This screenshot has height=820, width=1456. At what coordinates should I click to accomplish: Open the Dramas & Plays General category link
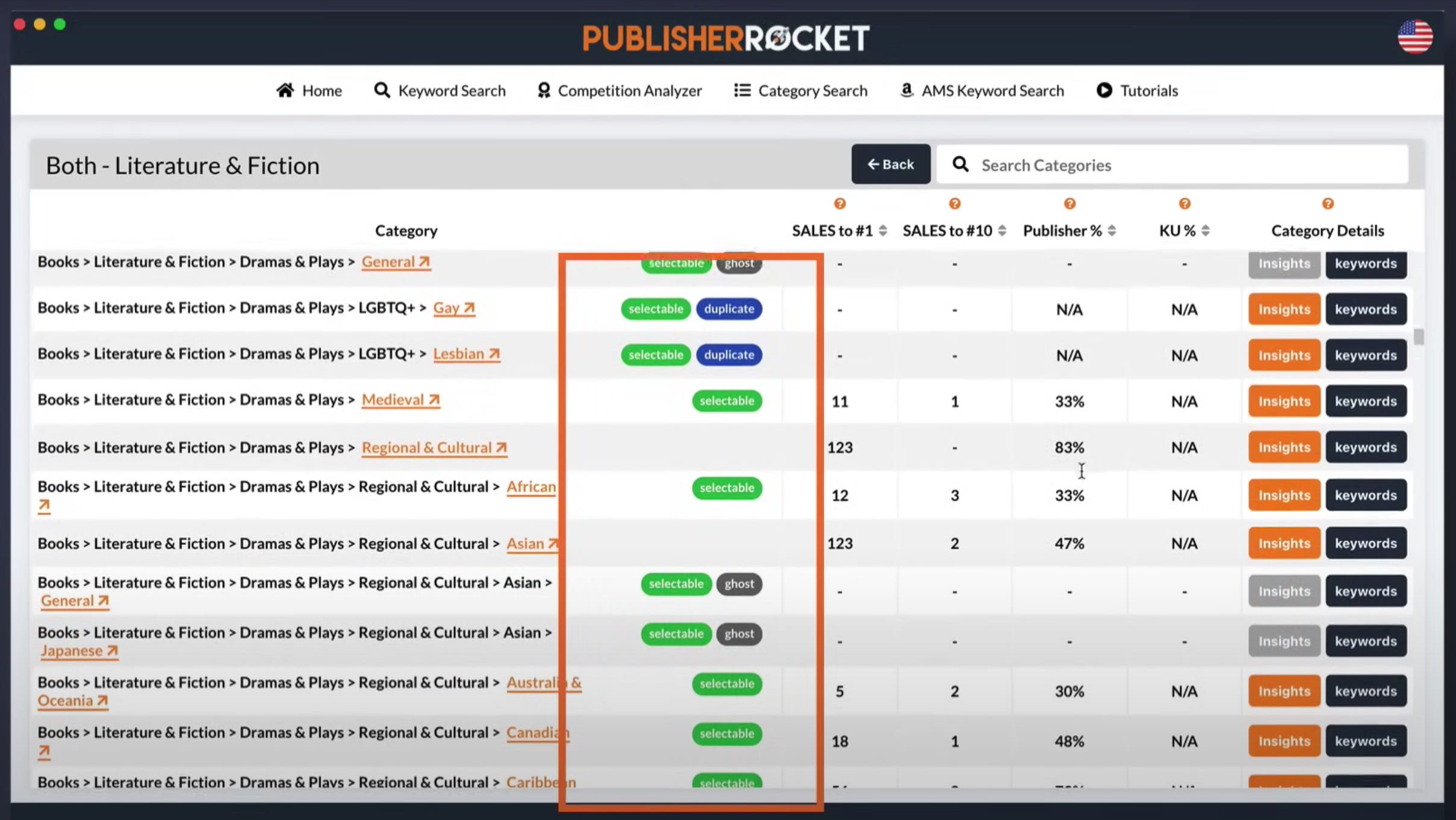[396, 262]
